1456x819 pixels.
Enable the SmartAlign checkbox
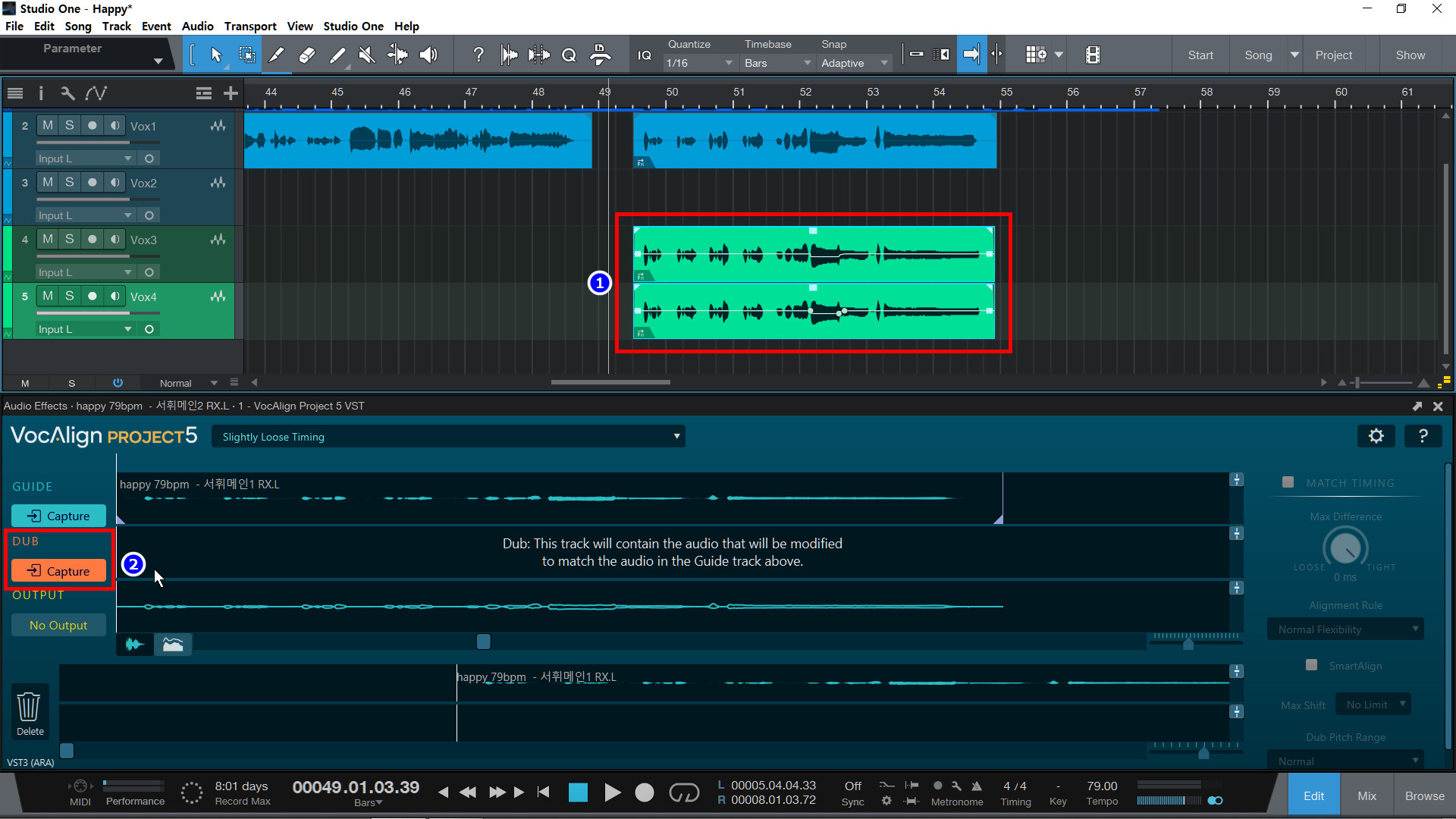point(1311,665)
